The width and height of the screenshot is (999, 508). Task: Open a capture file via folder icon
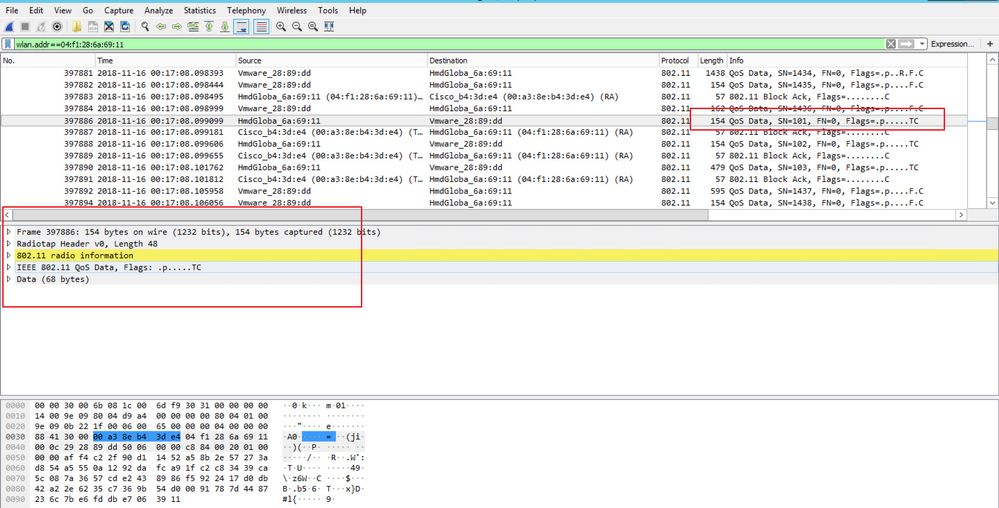coord(76,27)
